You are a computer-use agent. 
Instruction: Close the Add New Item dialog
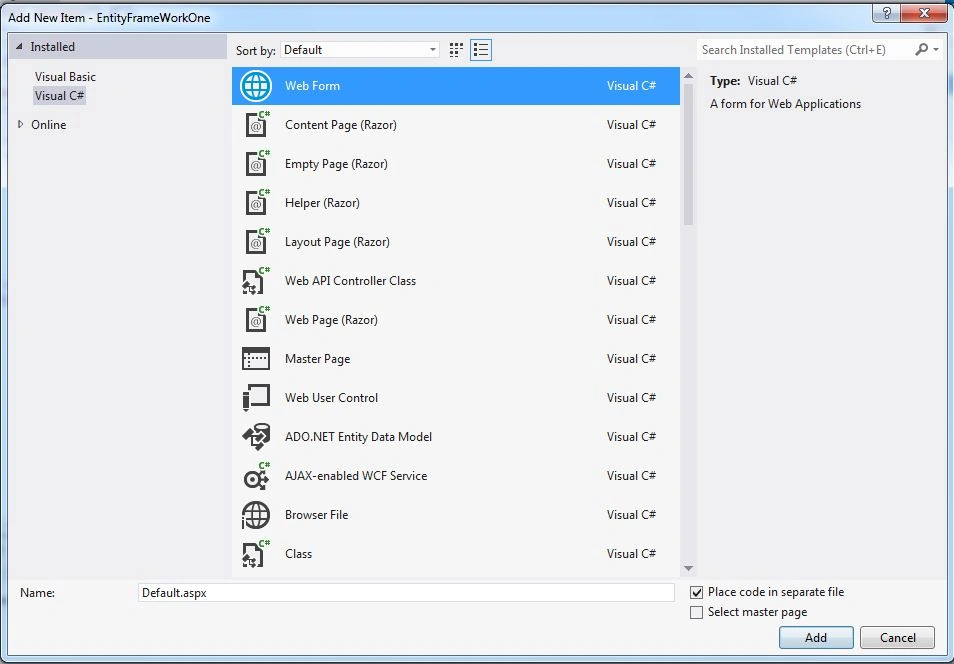924,13
